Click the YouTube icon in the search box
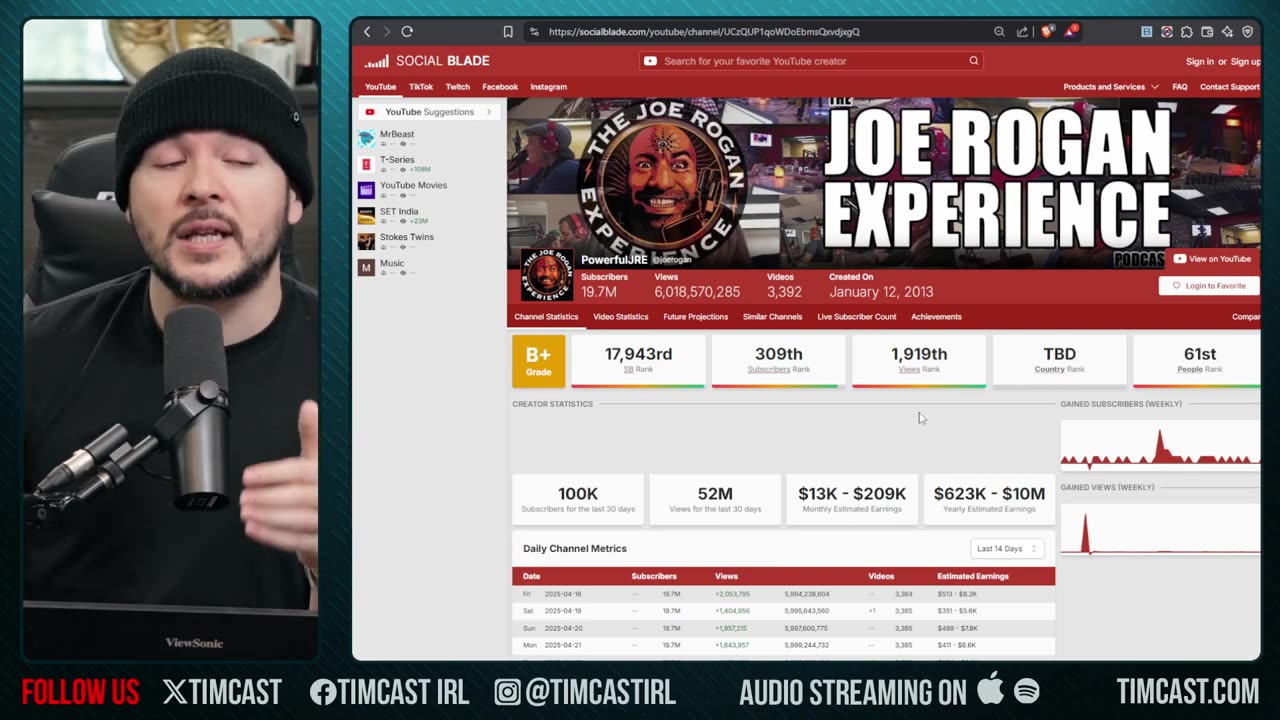The height and width of the screenshot is (720, 1280). pos(651,61)
